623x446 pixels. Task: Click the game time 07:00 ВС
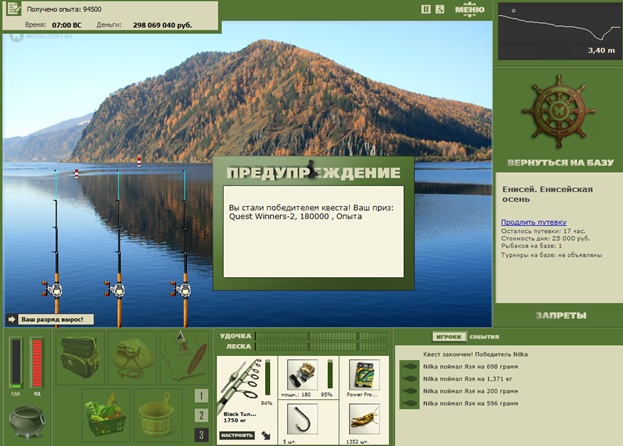(x=66, y=25)
